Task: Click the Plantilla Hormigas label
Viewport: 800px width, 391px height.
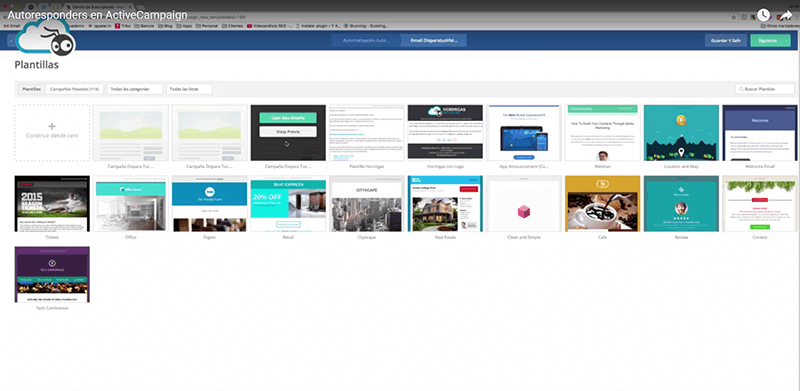Action: click(367, 166)
